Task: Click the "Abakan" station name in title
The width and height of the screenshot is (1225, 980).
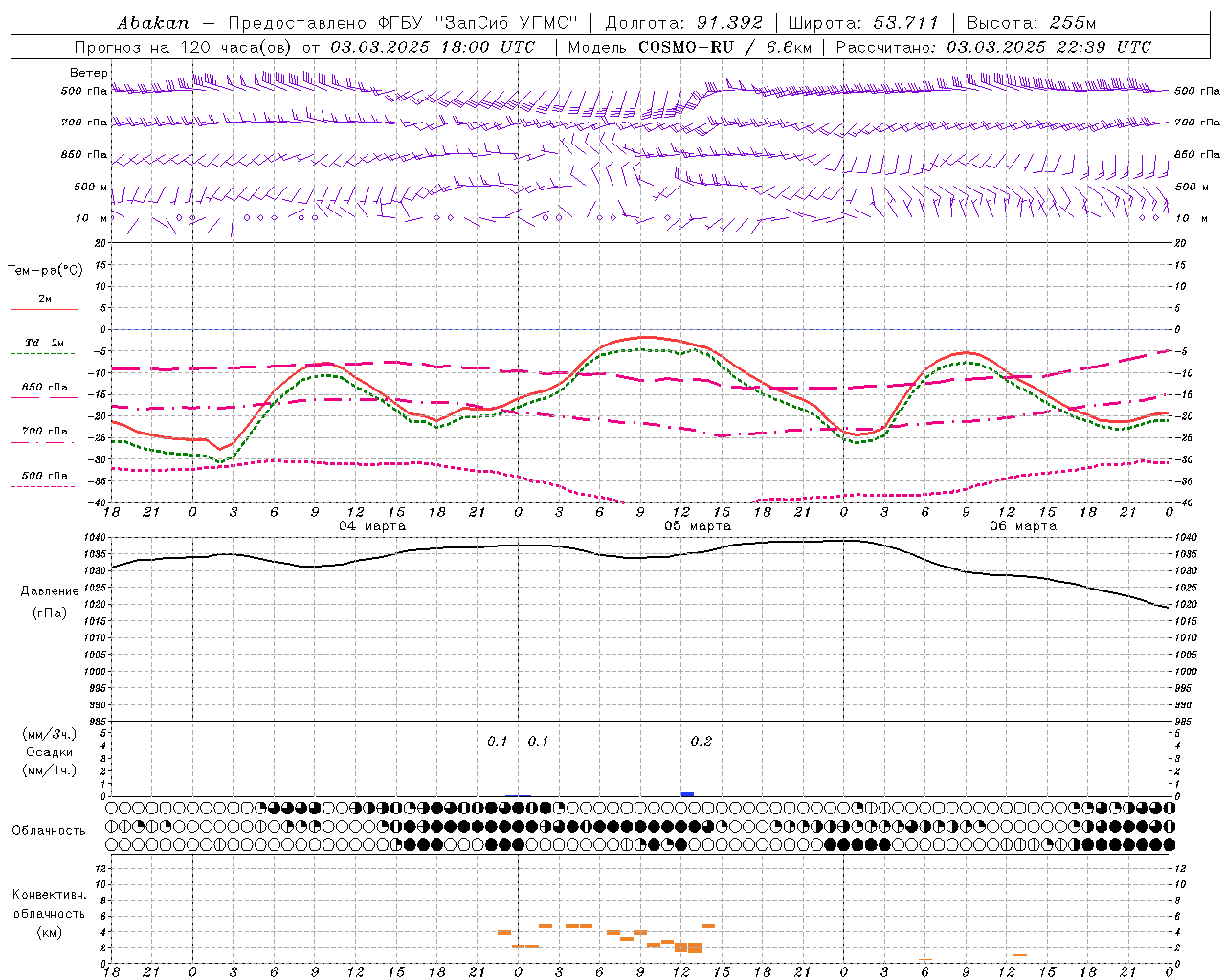Action: click(x=154, y=22)
